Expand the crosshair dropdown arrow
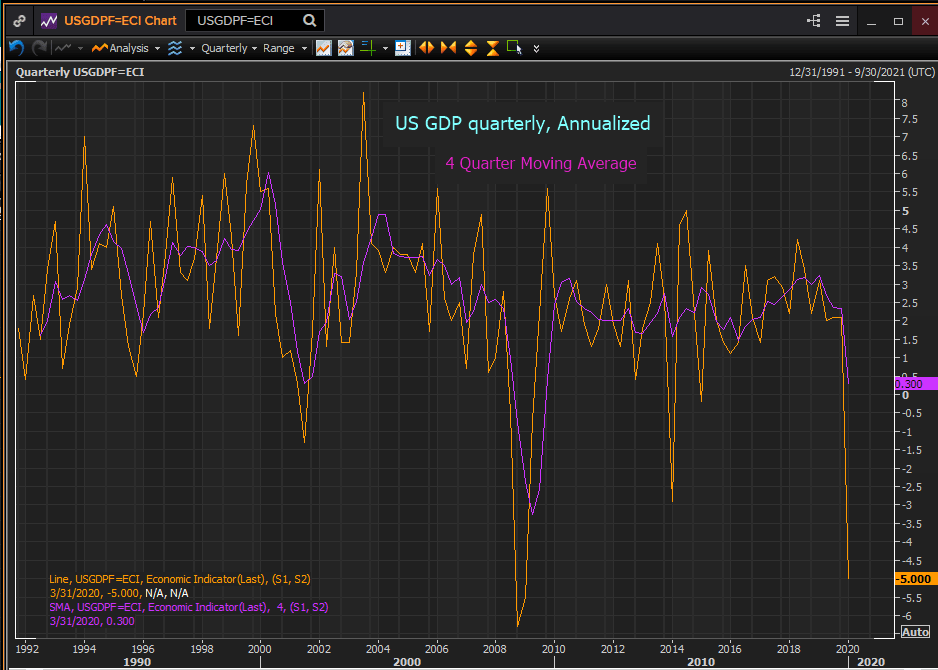Viewport: 938px width, 670px height. pyautogui.click(x=385, y=48)
